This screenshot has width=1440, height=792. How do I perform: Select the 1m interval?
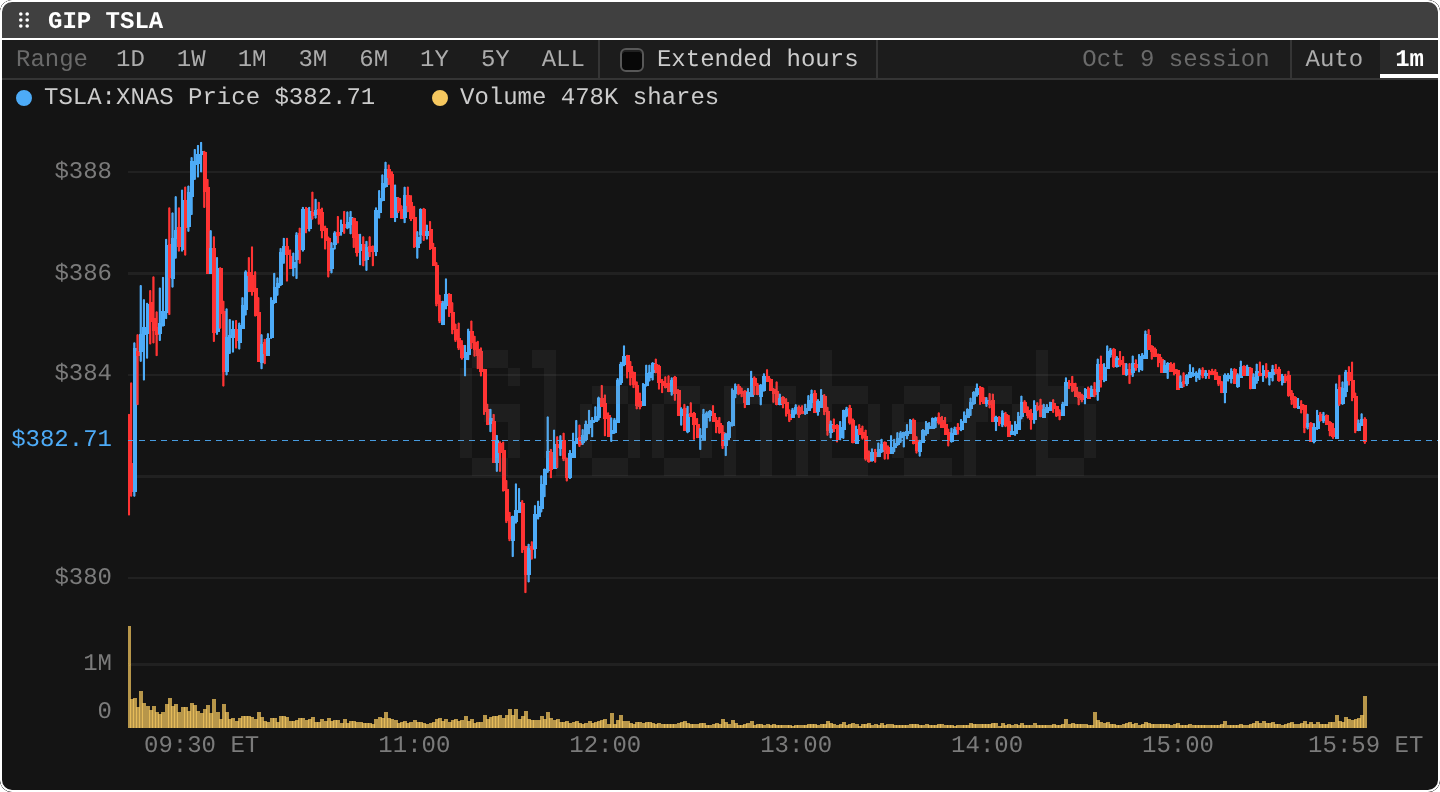(x=1409, y=59)
